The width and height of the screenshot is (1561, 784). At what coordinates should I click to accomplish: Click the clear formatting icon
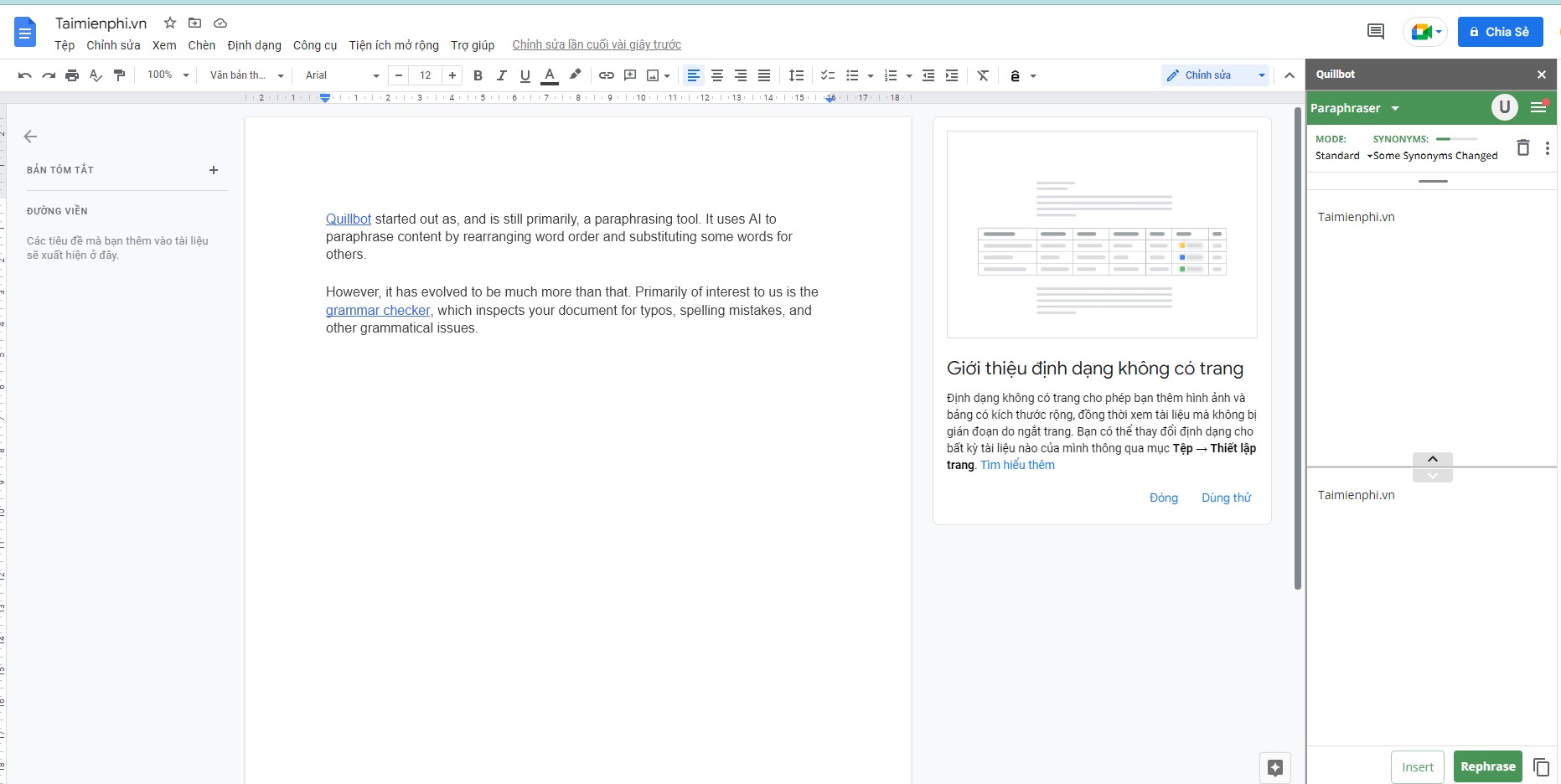(983, 75)
